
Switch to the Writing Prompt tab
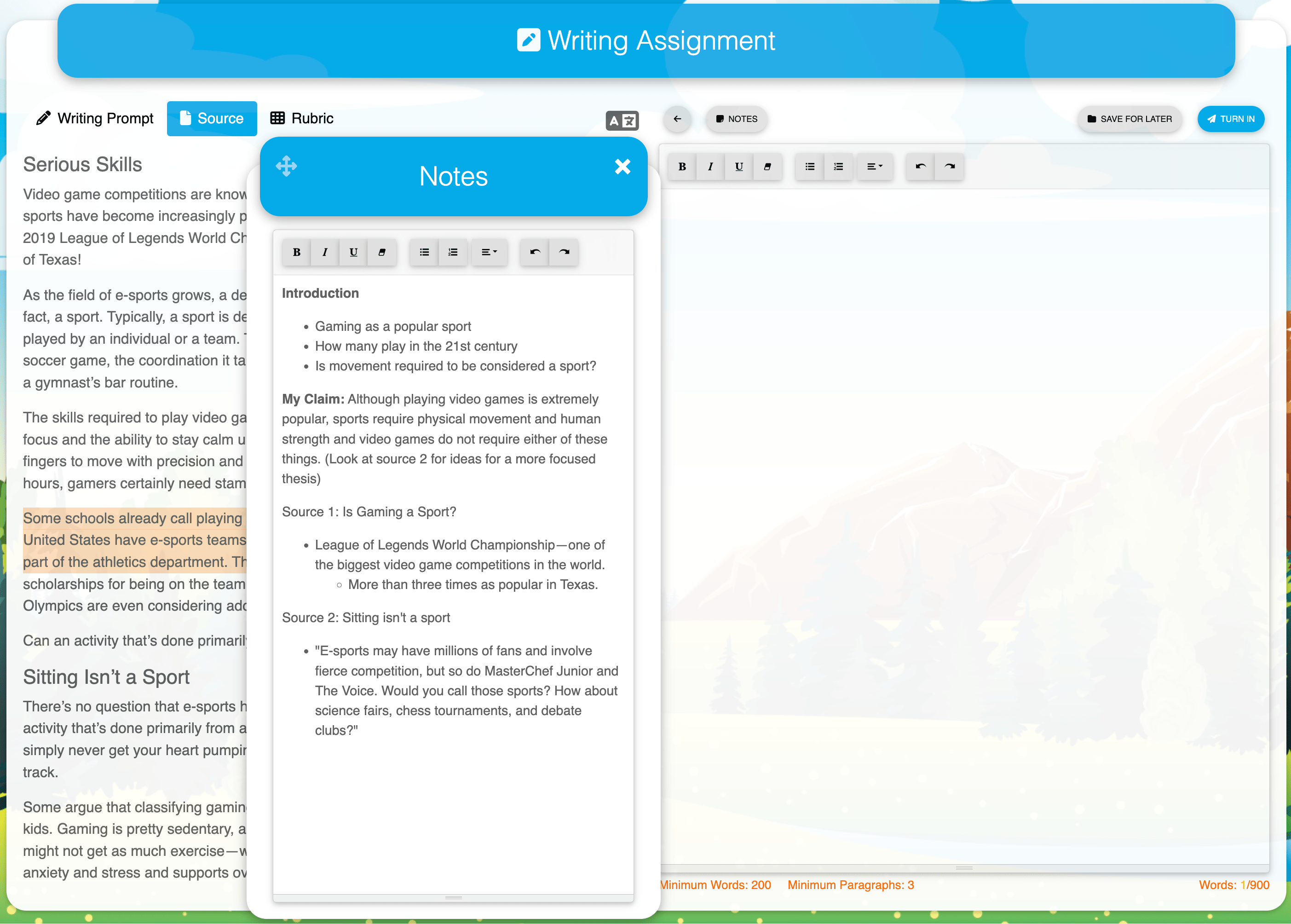94,118
